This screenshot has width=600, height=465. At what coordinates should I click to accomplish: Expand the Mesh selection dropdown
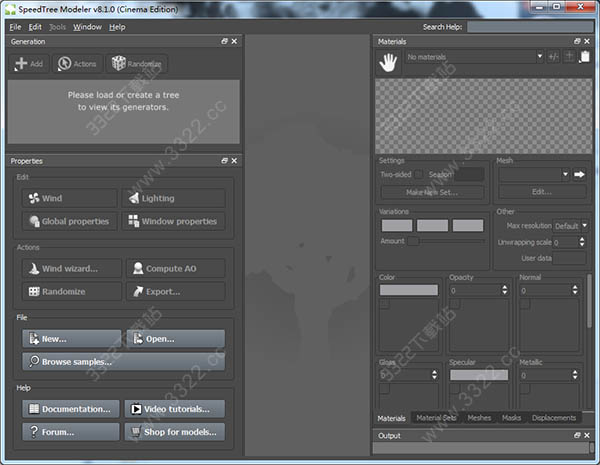pyautogui.click(x=565, y=174)
